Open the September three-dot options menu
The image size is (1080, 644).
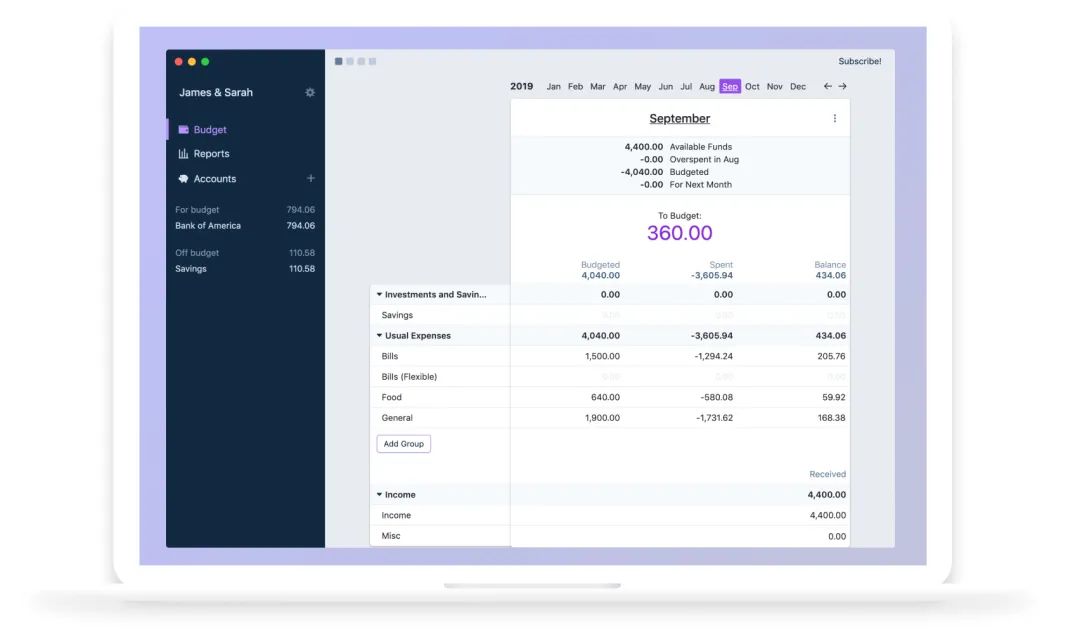point(835,118)
